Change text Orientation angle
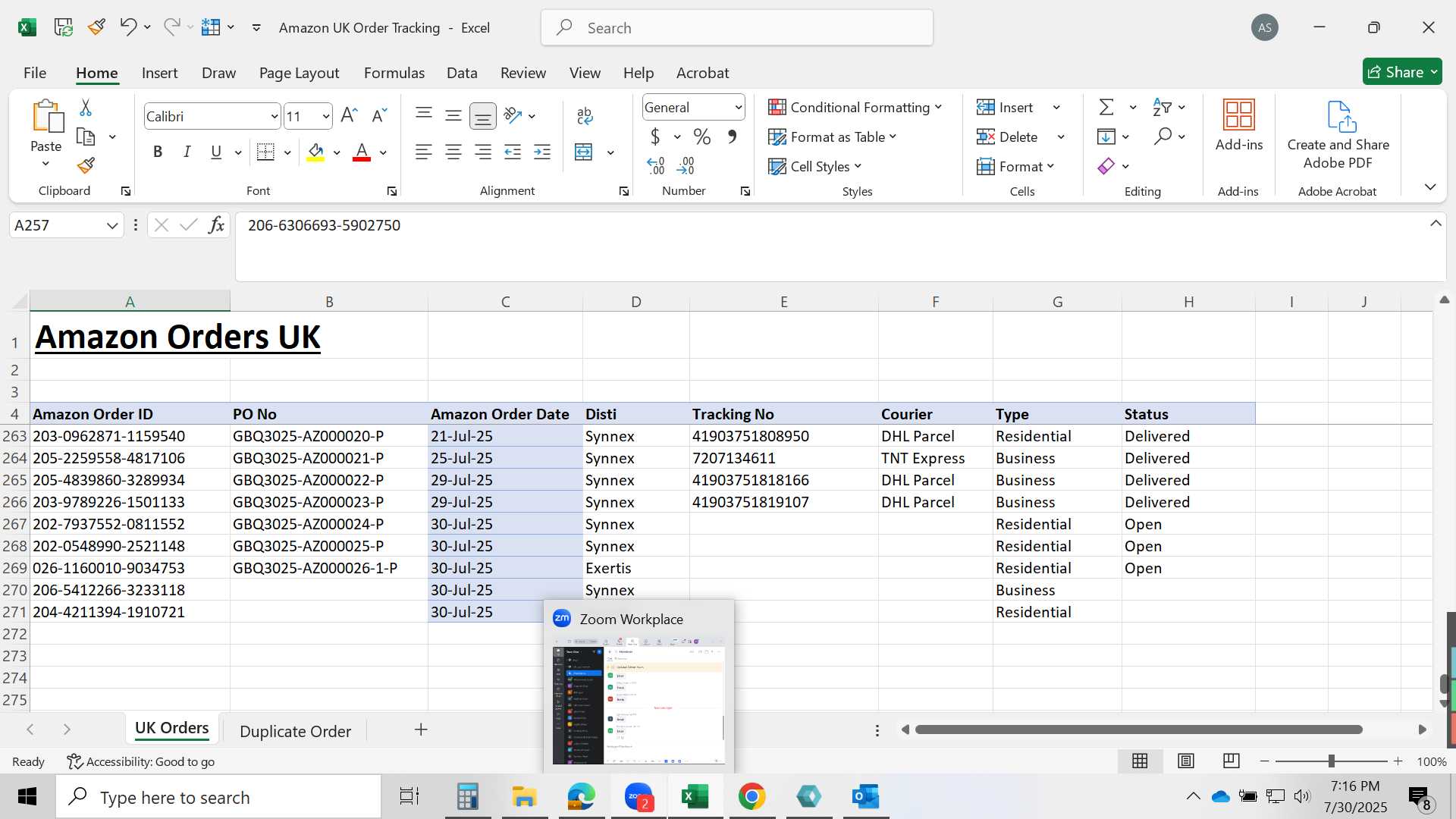 [x=513, y=115]
